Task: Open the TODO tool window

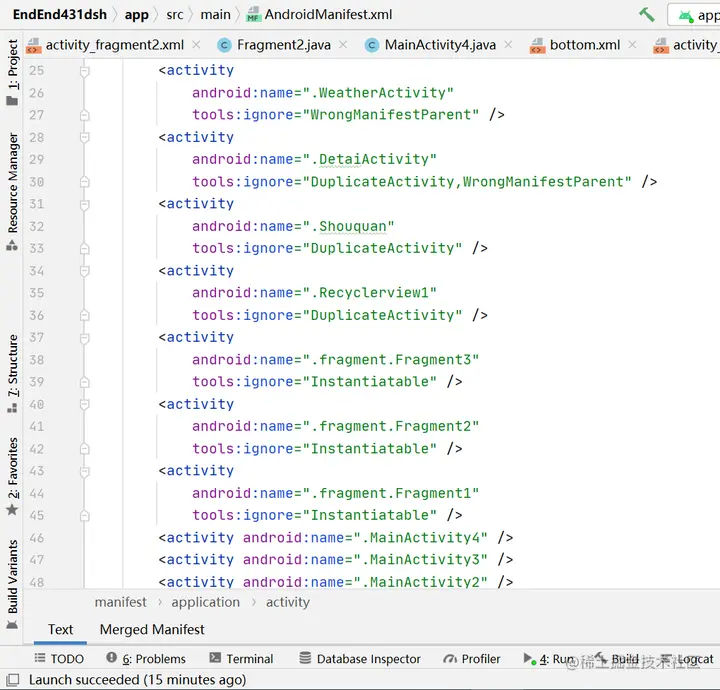Action: [59, 659]
